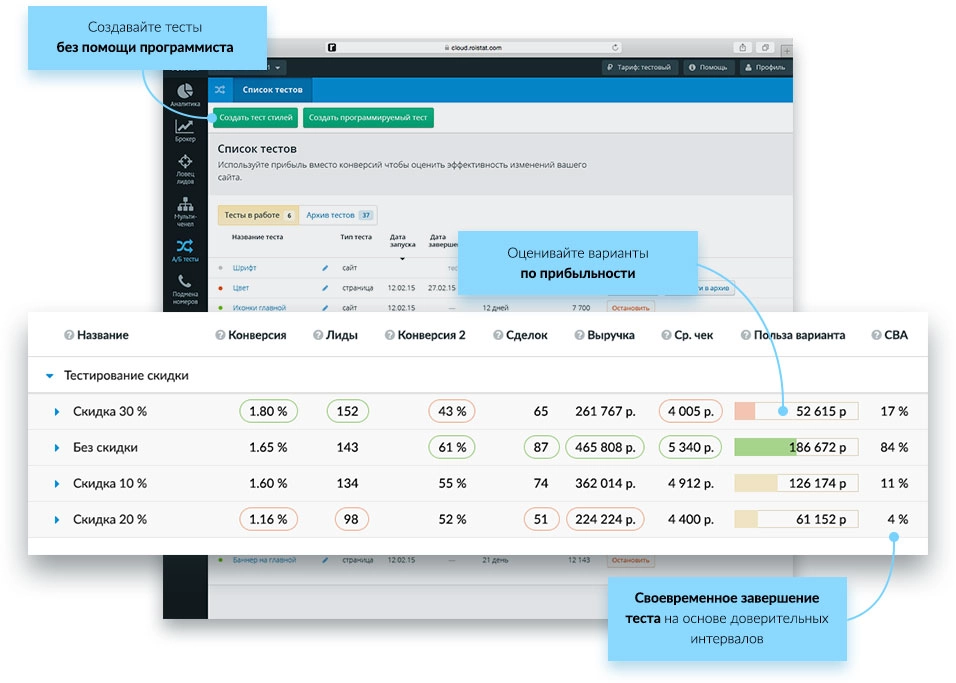Click help icon beside Конверсия 2 column

point(390,336)
